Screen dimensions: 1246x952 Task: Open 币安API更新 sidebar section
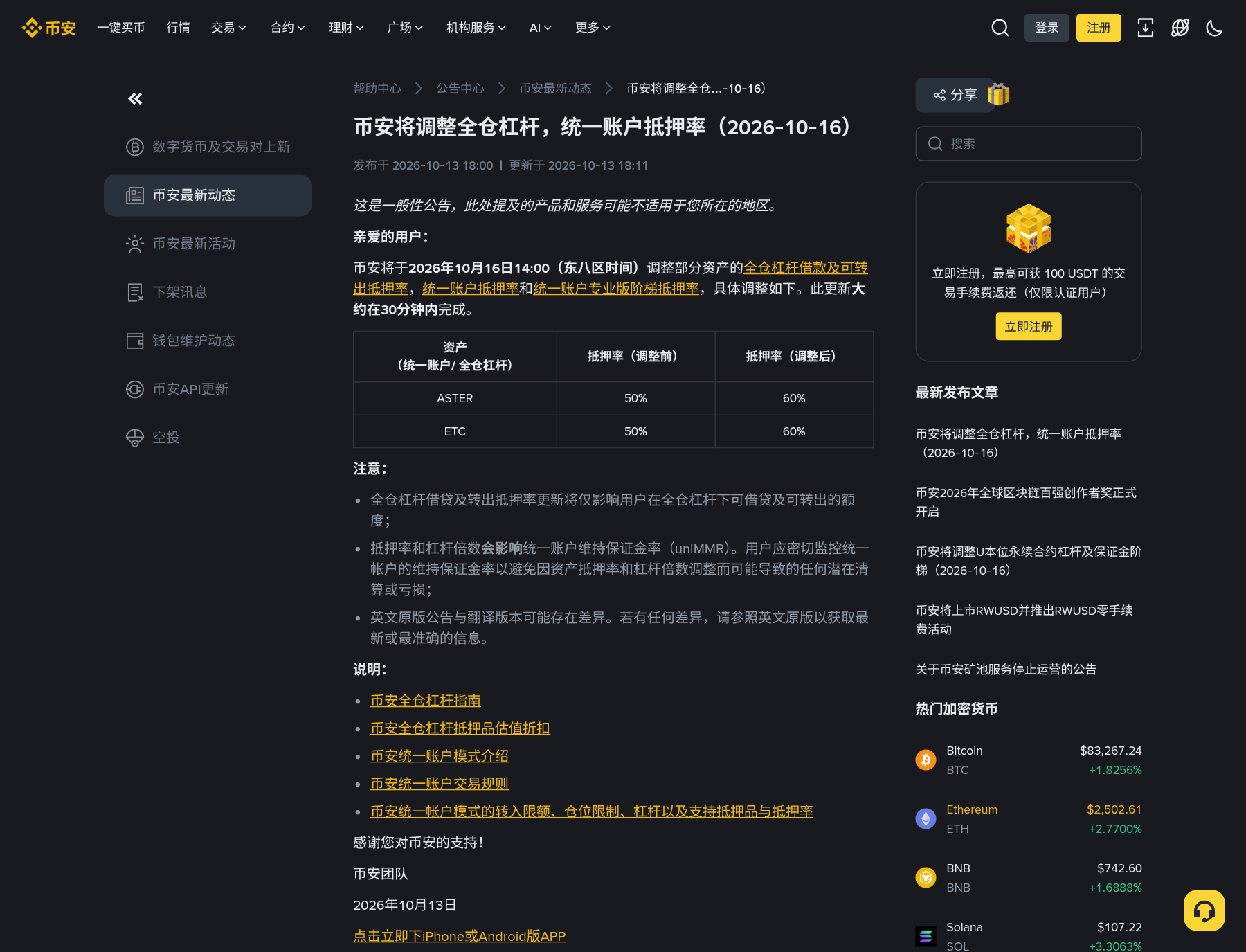[208, 389]
